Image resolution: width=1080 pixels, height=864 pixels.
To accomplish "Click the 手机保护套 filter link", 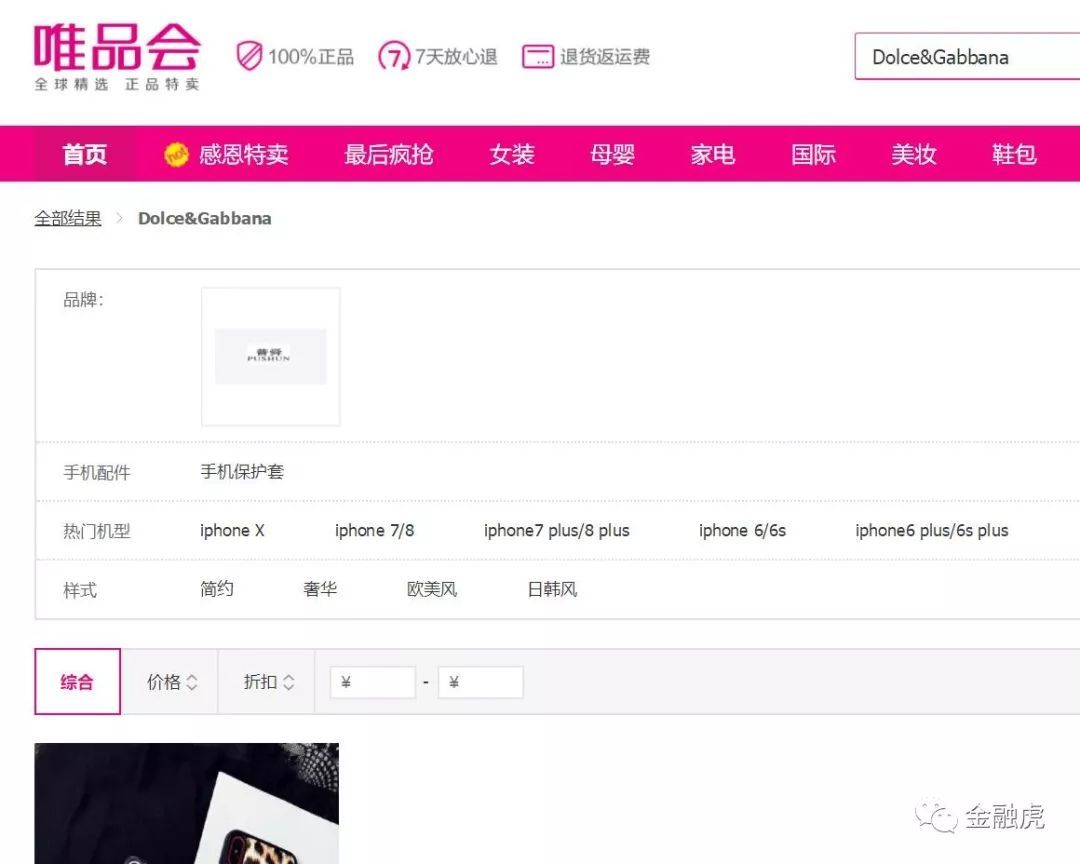I will point(242,471).
